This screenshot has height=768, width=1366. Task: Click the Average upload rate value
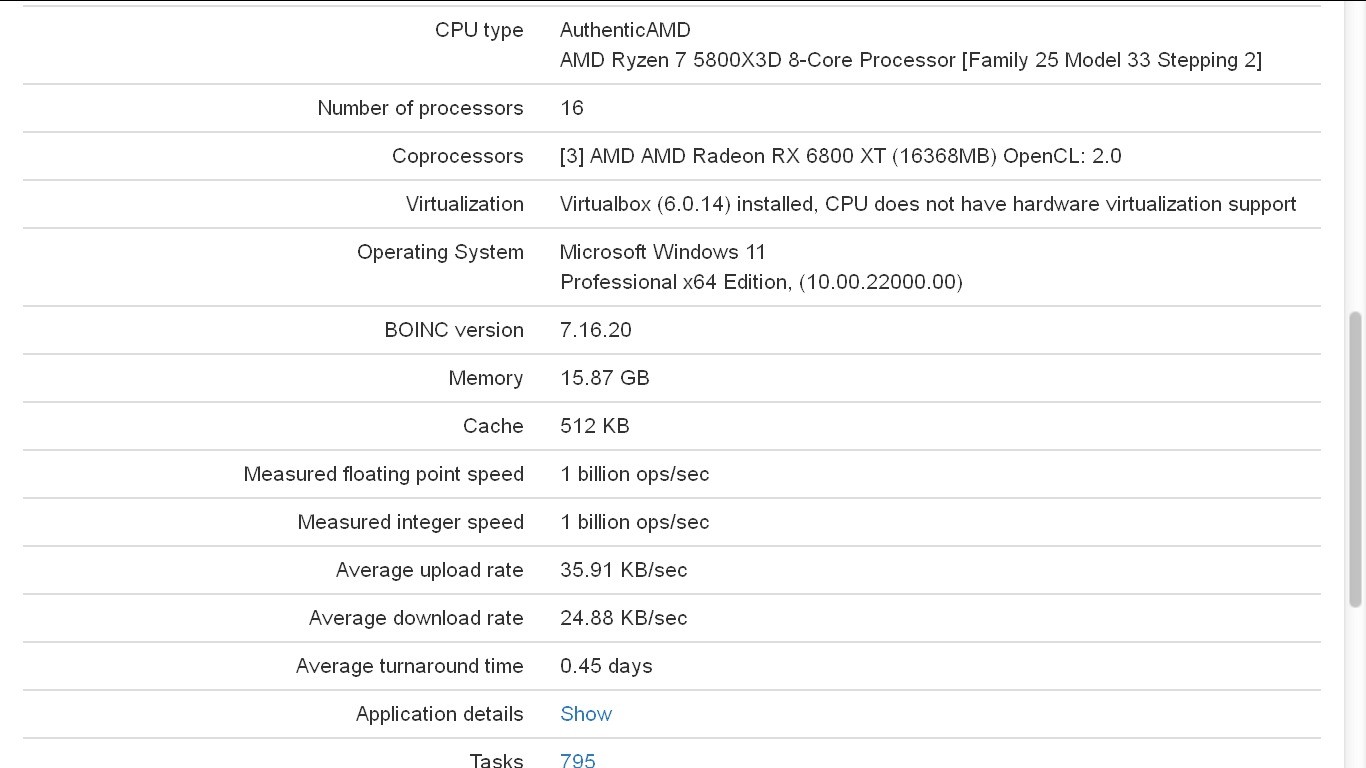(x=623, y=570)
